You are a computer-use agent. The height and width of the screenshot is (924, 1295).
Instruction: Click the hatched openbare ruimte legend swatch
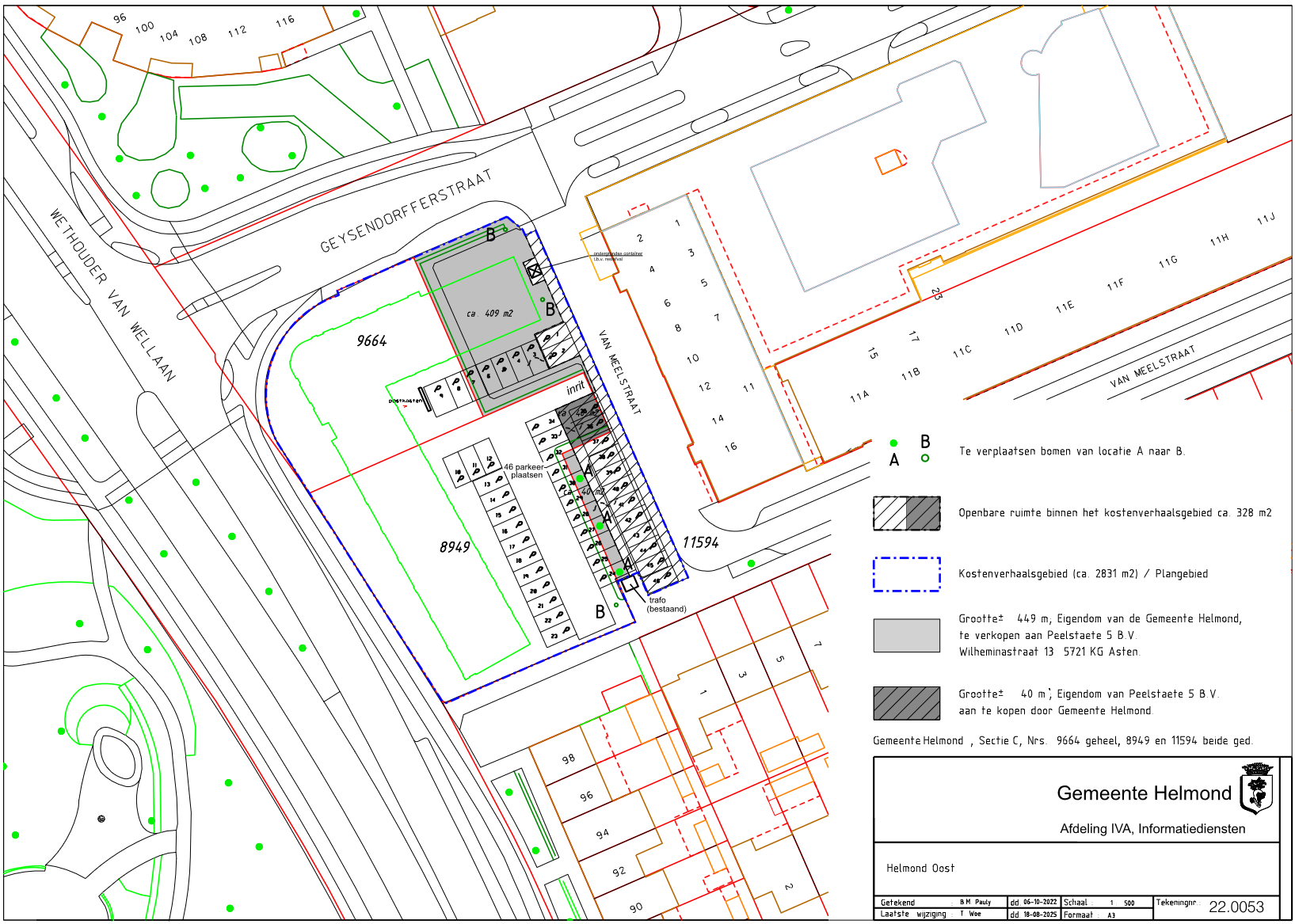pyautogui.click(x=906, y=513)
